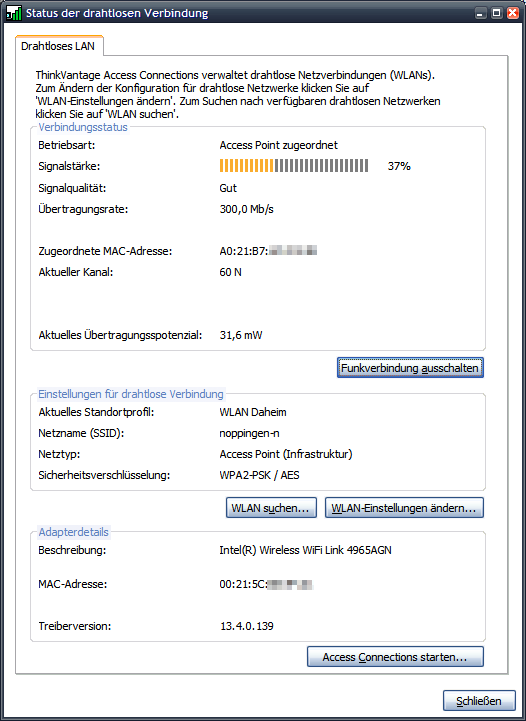Click the 31,6 mW value
Image resolution: width=526 pixels, height=721 pixels.
[241, 335]
